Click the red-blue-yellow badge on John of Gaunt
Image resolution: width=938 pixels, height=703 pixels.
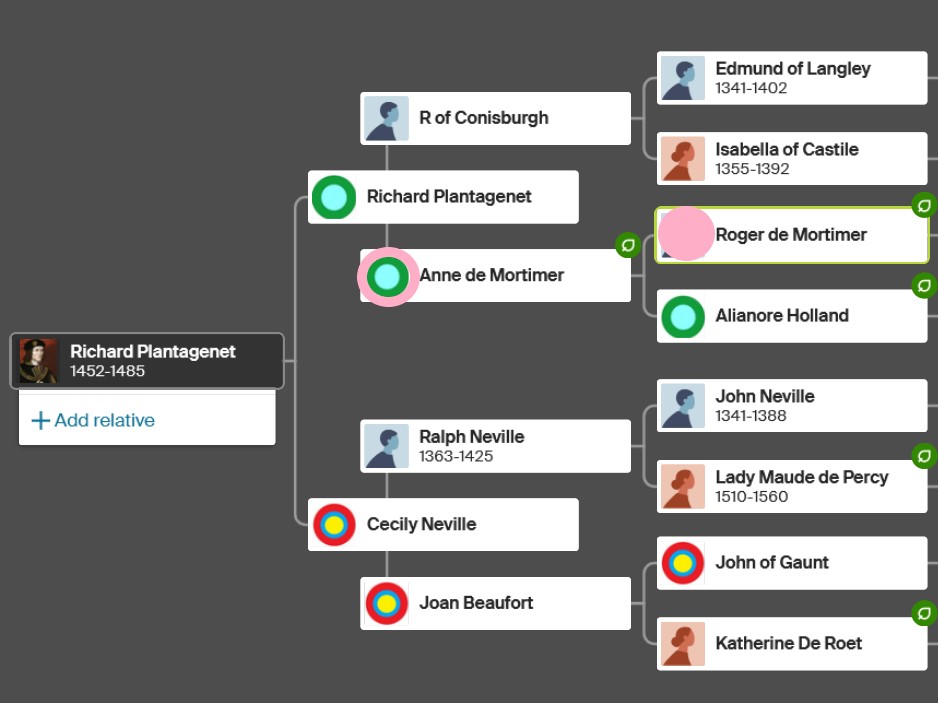pos(683,563)
